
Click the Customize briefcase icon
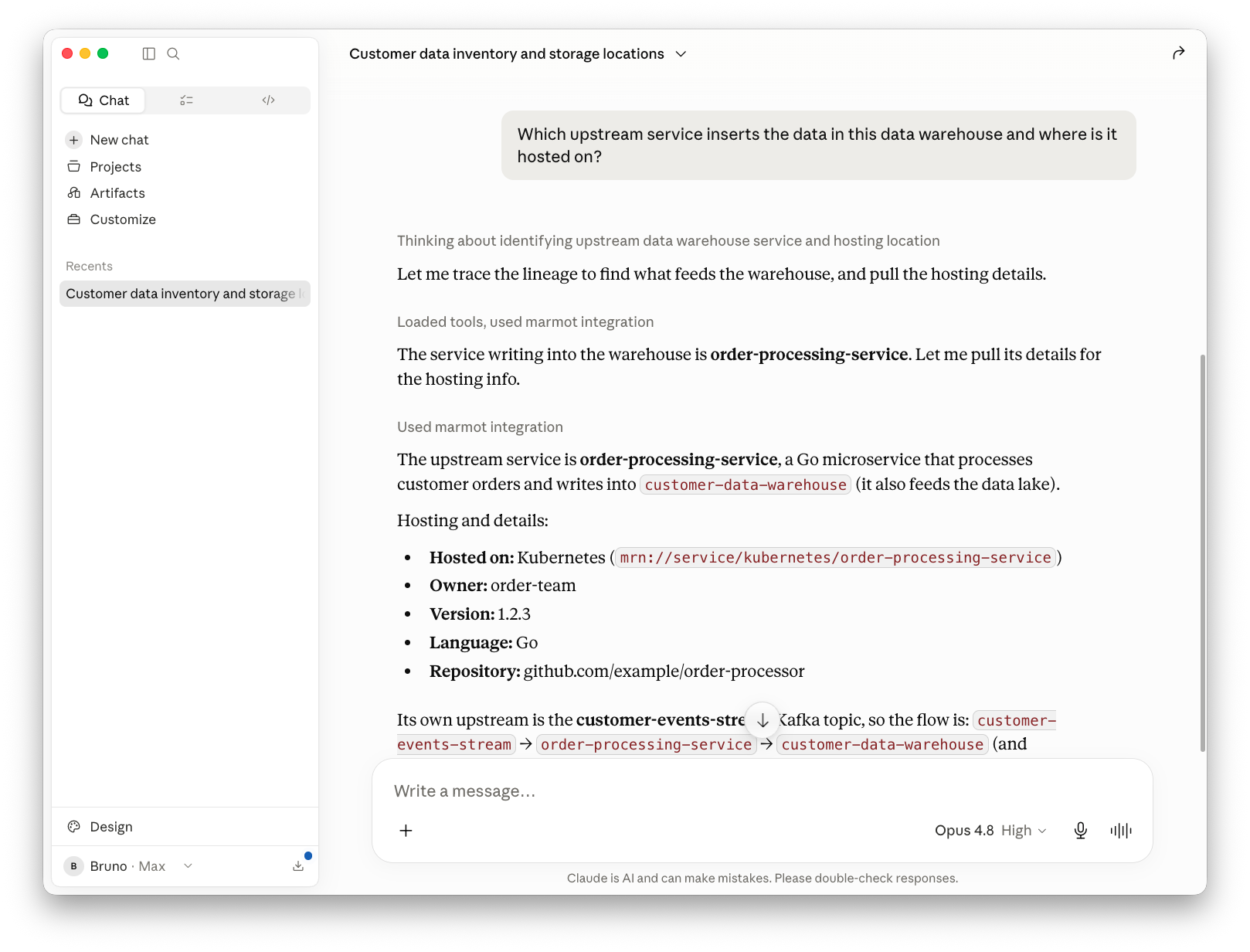pos(74,219)
